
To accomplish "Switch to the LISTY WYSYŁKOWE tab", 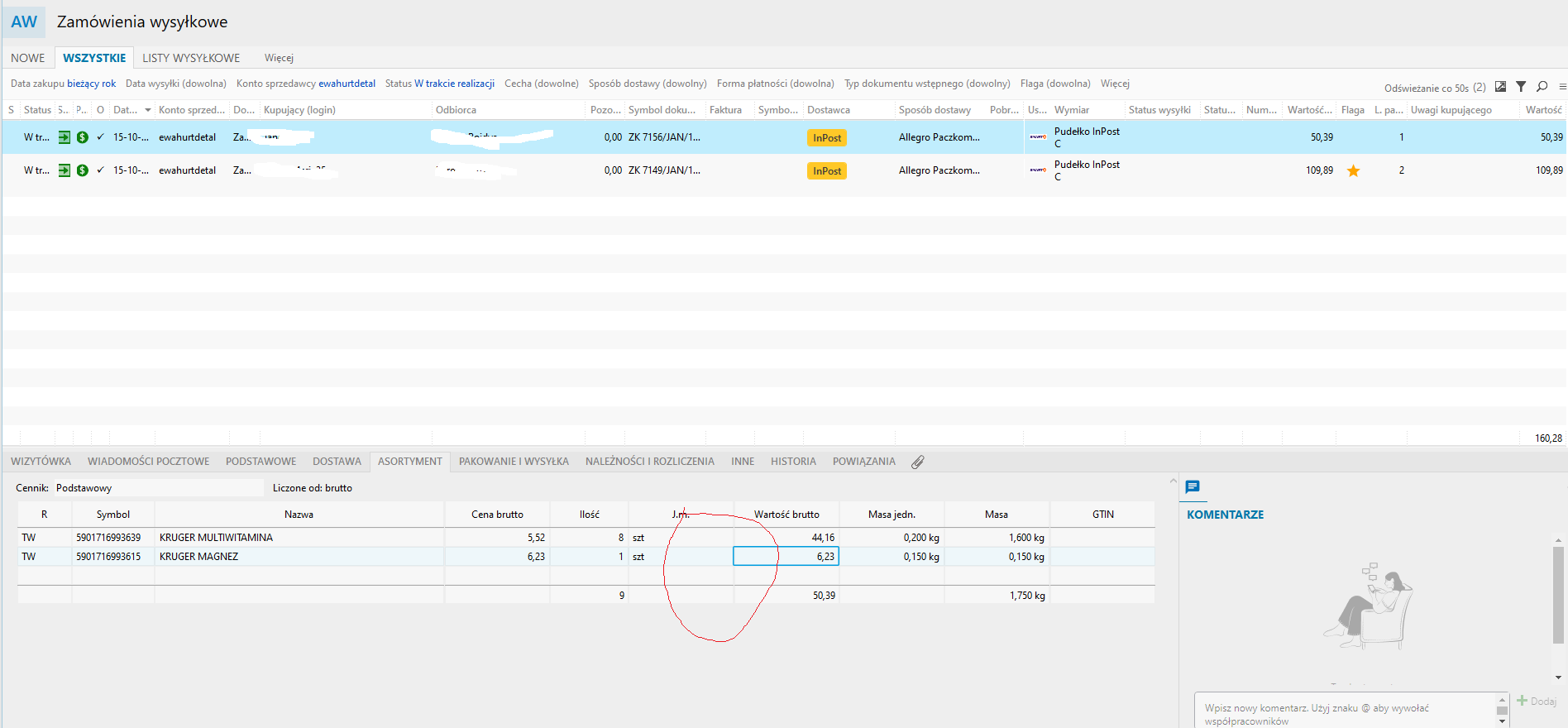I will point(191,58).
